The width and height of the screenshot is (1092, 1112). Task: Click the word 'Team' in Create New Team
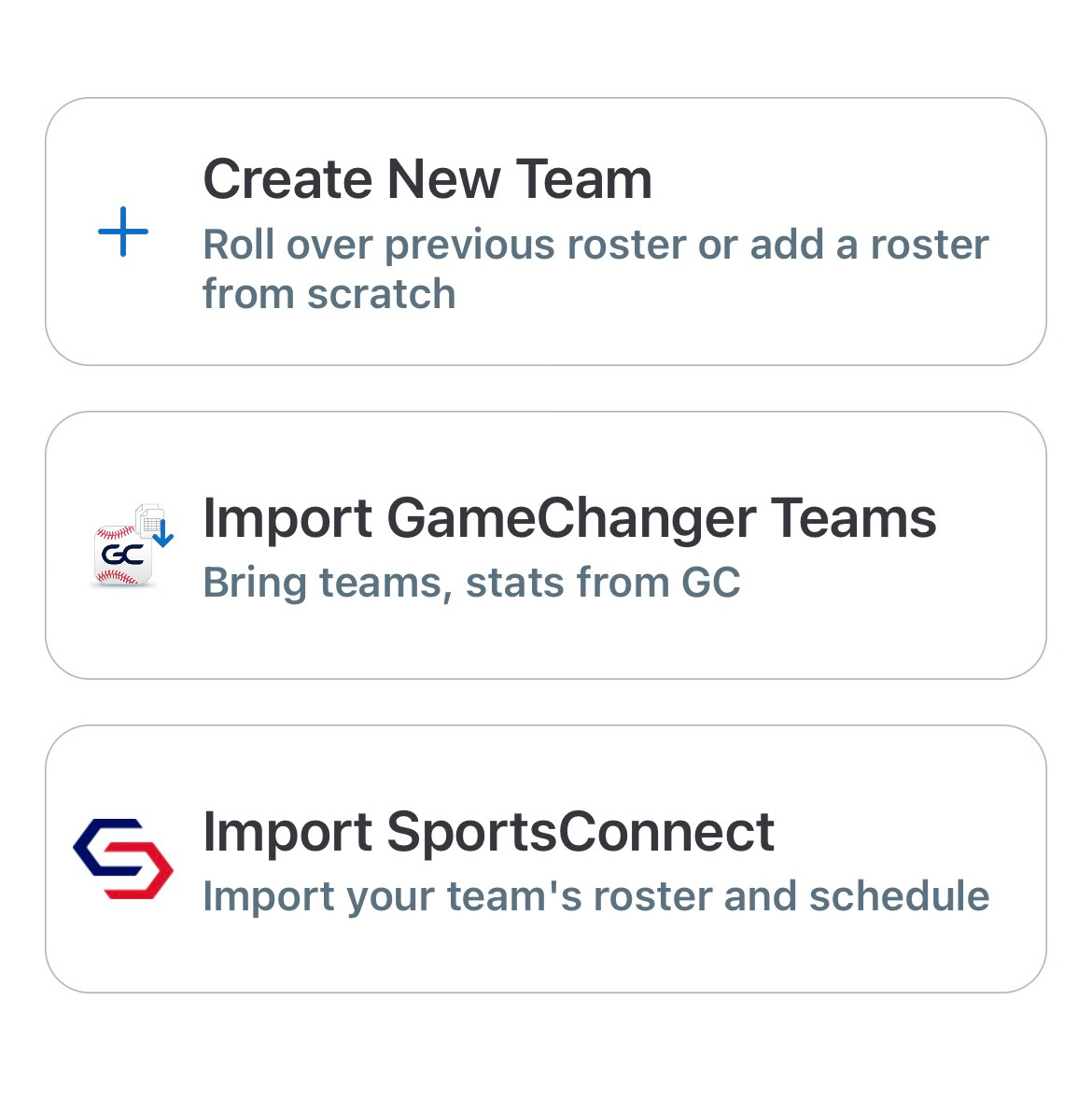pos(583,178)
